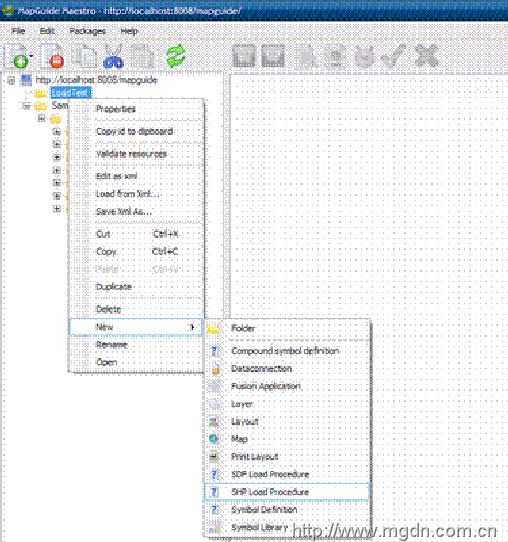508x542 pixels.
Task: Select the Sam folder tree item
Action: [59, 105]
